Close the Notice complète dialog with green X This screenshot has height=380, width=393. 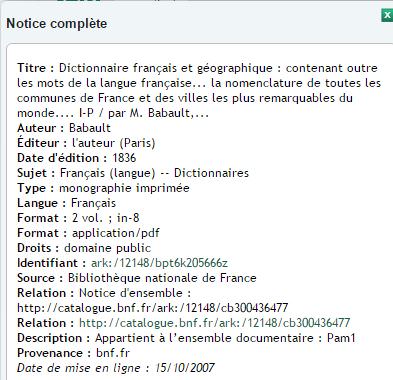pyautogui.click(x=387, y=15)
